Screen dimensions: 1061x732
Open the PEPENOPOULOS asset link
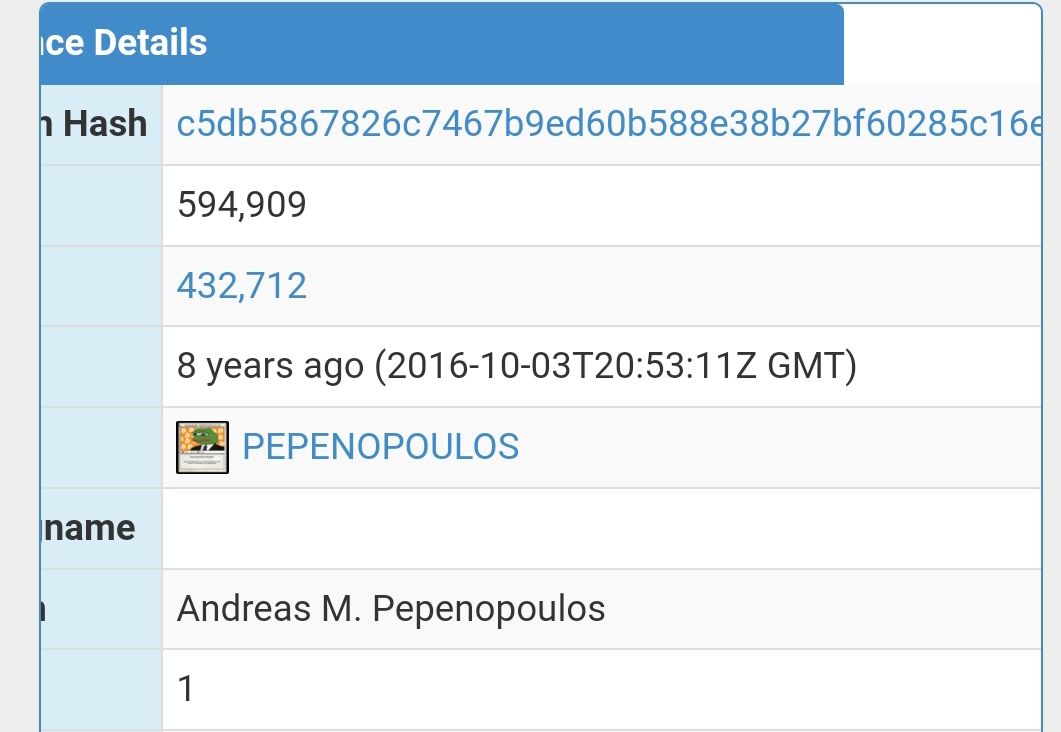(380, 447)
